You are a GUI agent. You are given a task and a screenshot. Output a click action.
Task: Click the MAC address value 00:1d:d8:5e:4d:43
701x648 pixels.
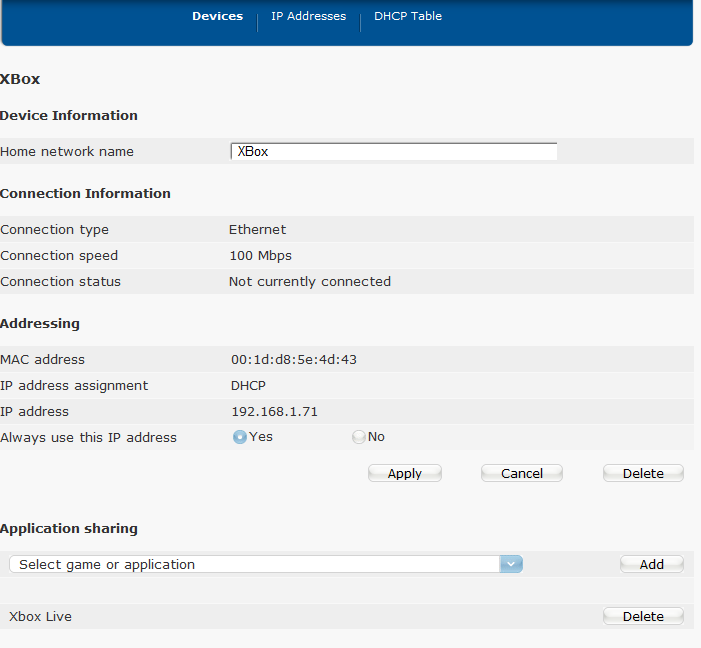click(293, 360)
